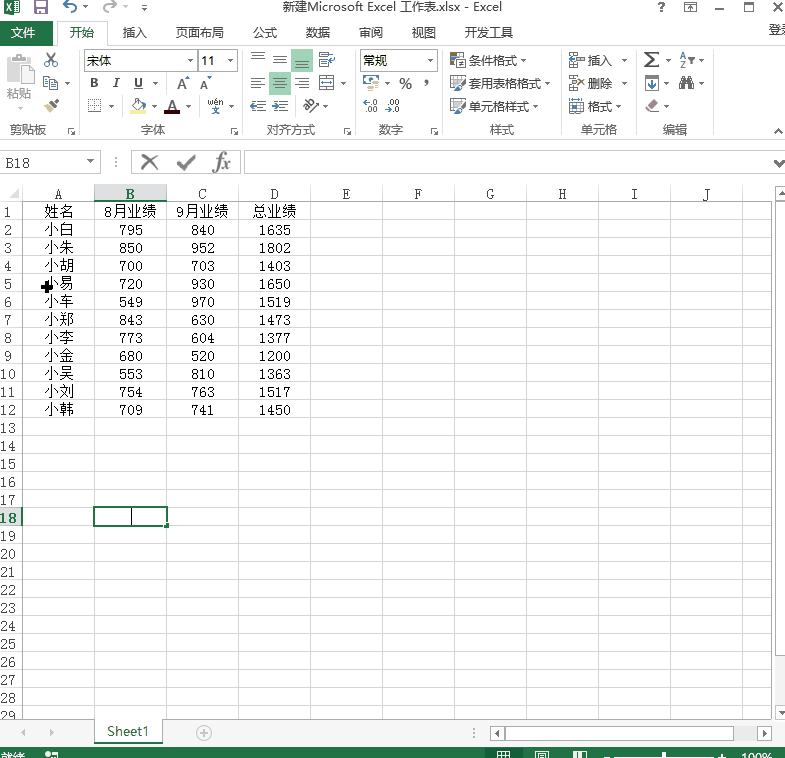
Task: Undo the last action
Action: click(x=70, y=7)
